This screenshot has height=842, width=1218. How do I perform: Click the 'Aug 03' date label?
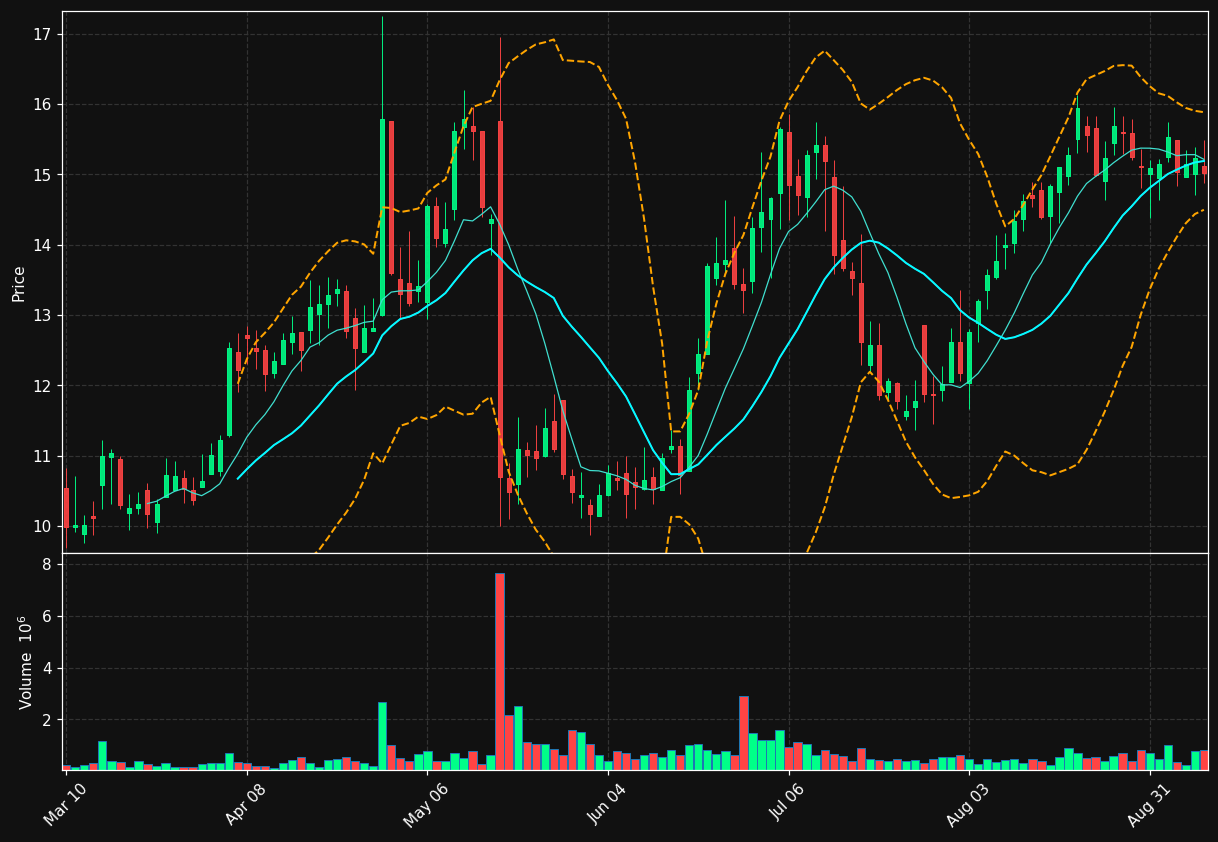tap(967, 805)
